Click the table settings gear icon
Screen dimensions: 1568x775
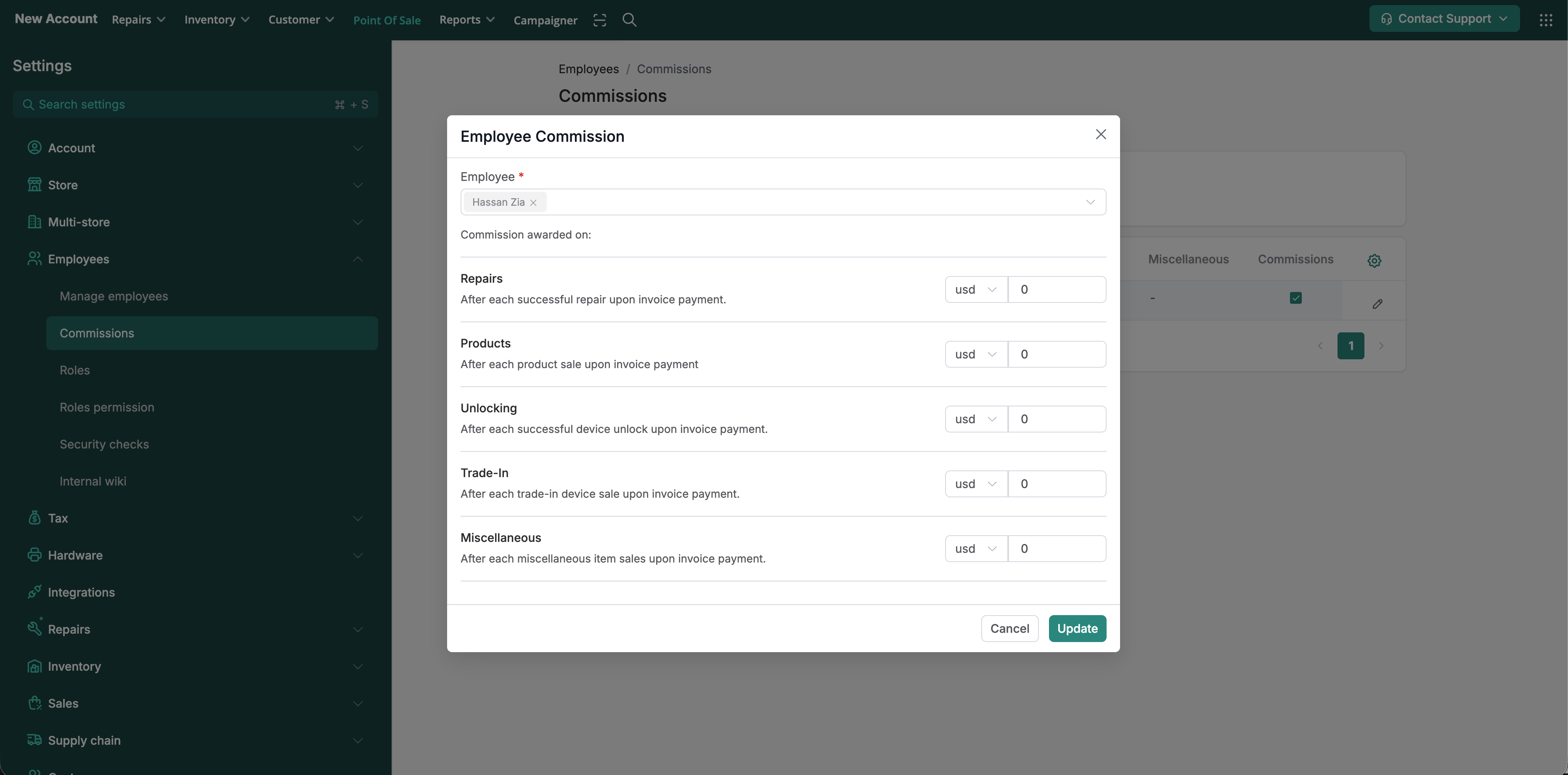tap(1374, 260)
